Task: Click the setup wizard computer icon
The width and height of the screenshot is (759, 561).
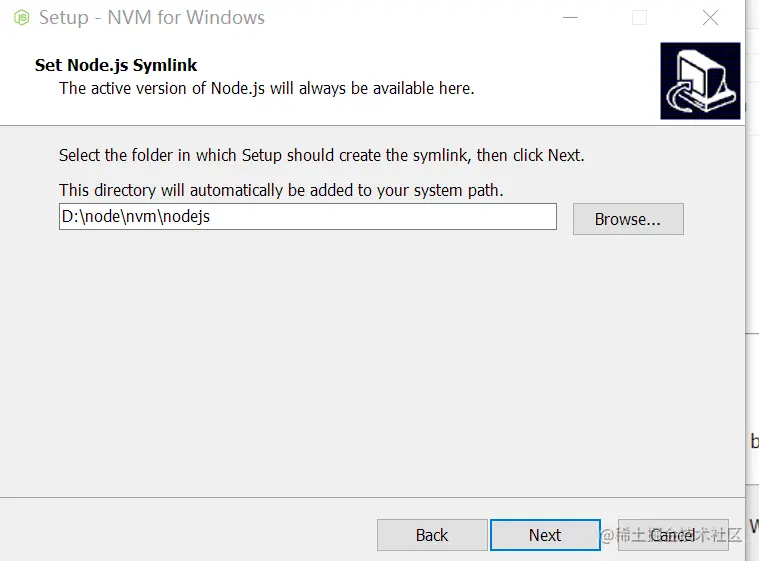Action: [700, 81]
